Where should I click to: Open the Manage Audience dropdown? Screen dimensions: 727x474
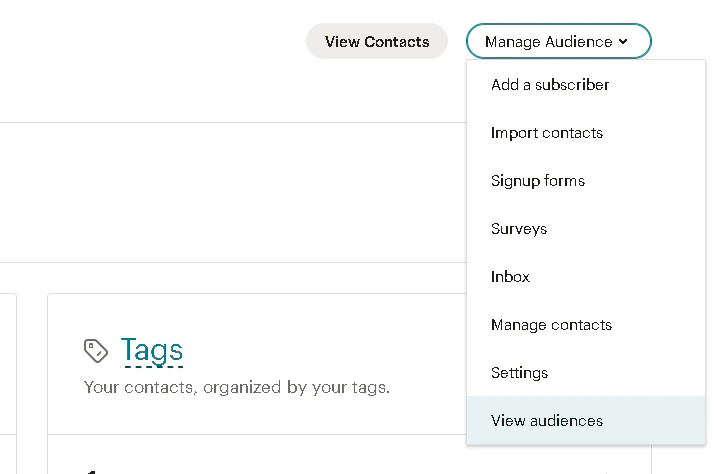(559, 41)
